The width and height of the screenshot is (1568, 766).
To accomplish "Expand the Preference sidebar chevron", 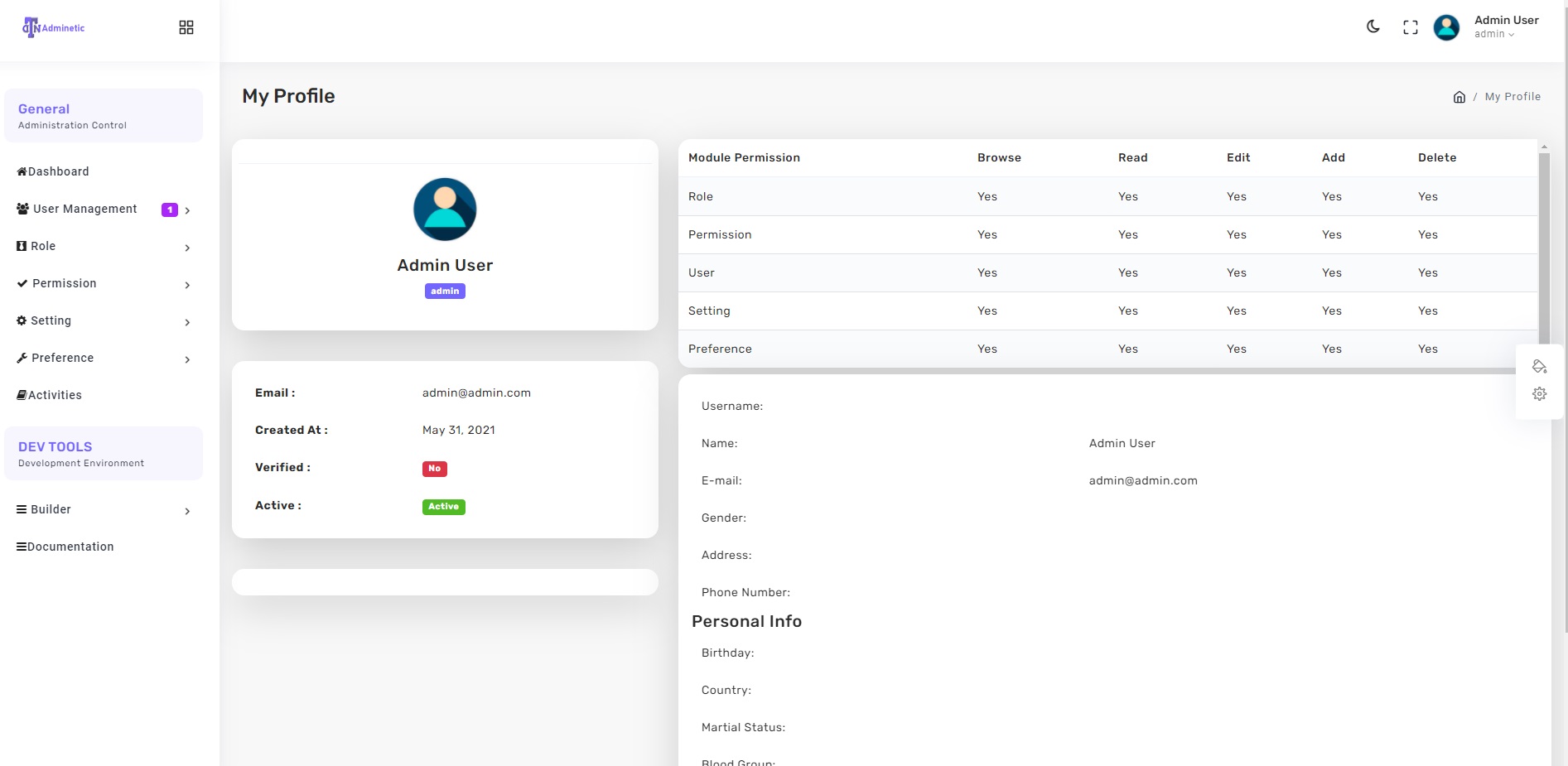I will coord(186,359).
